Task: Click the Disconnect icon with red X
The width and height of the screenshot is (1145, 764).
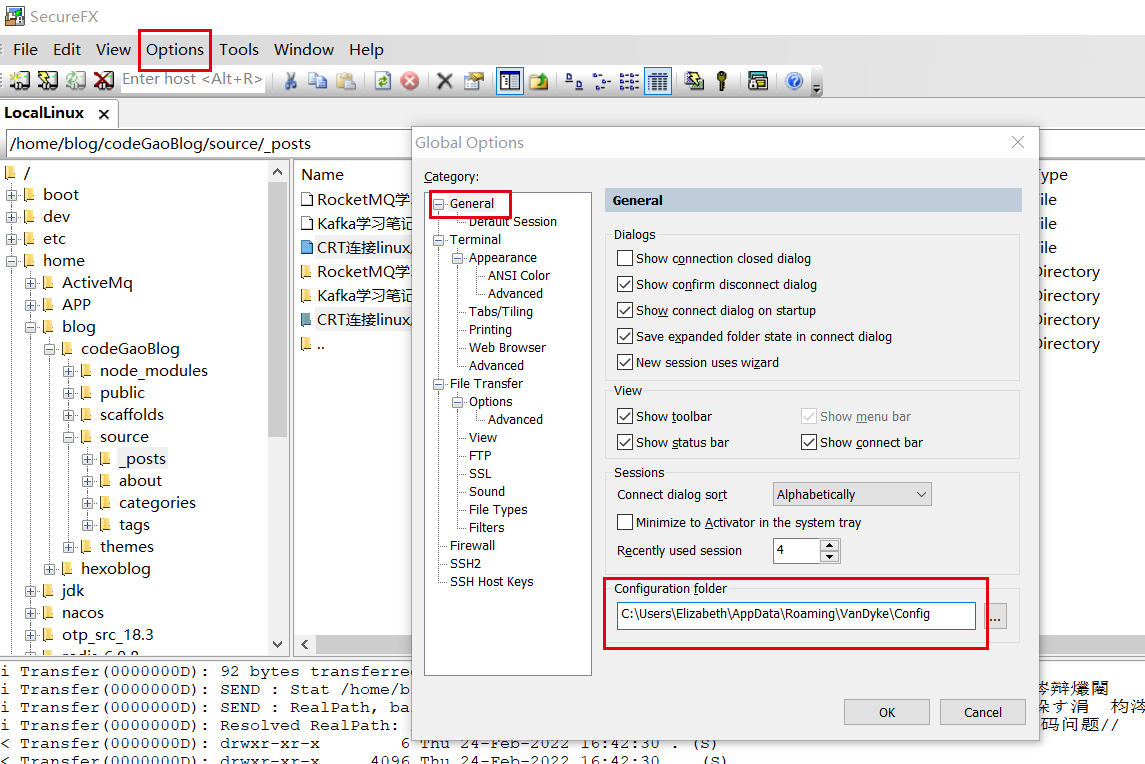Action: click(103, 81)
